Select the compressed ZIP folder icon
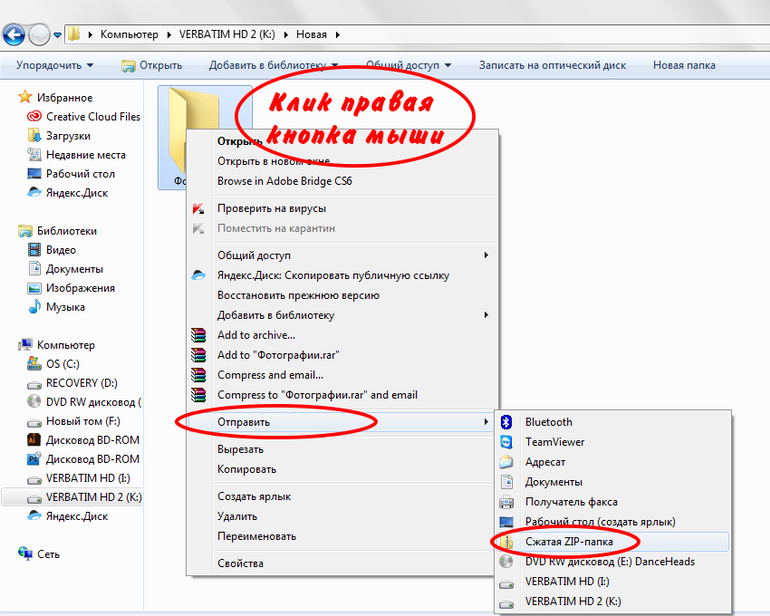The image size is (770, 616). (506, 541)
